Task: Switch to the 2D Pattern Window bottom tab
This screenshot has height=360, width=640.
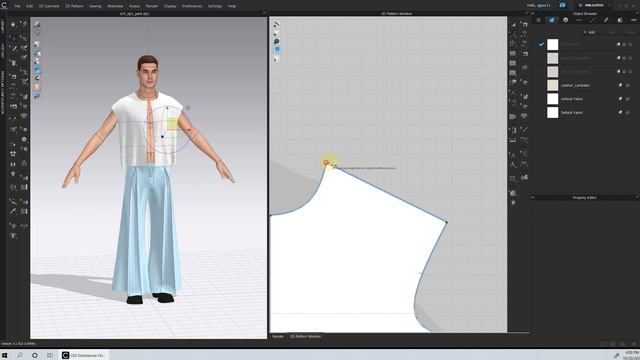Action: pos(305,336)
